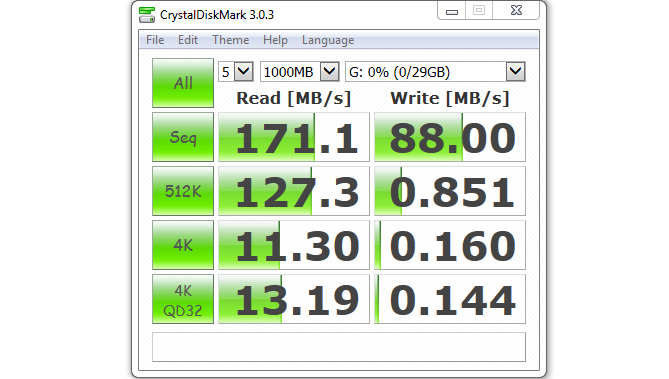This screenshot has height=379, width=669.
Task: Click the Read [MB/s] column header
Action: (294, 98)
